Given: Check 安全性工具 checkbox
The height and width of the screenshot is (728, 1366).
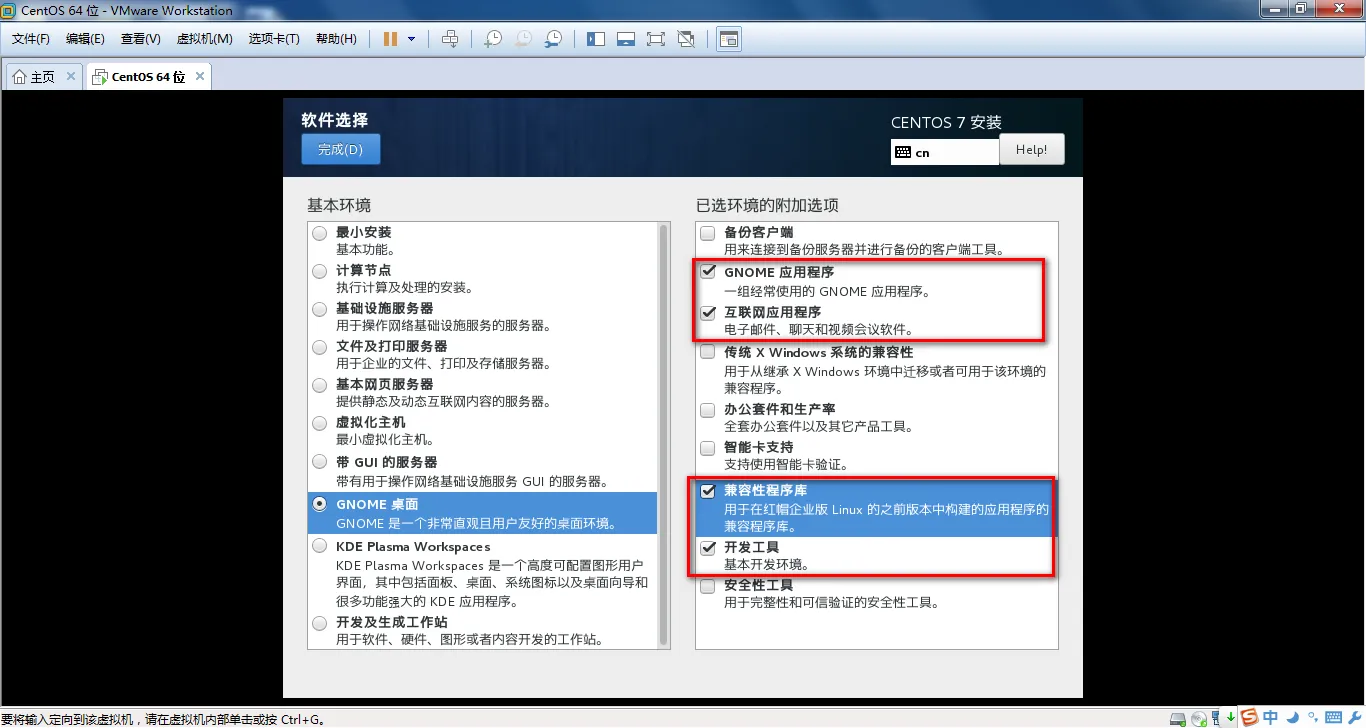Looking at the screenshot, I should 708,586.
